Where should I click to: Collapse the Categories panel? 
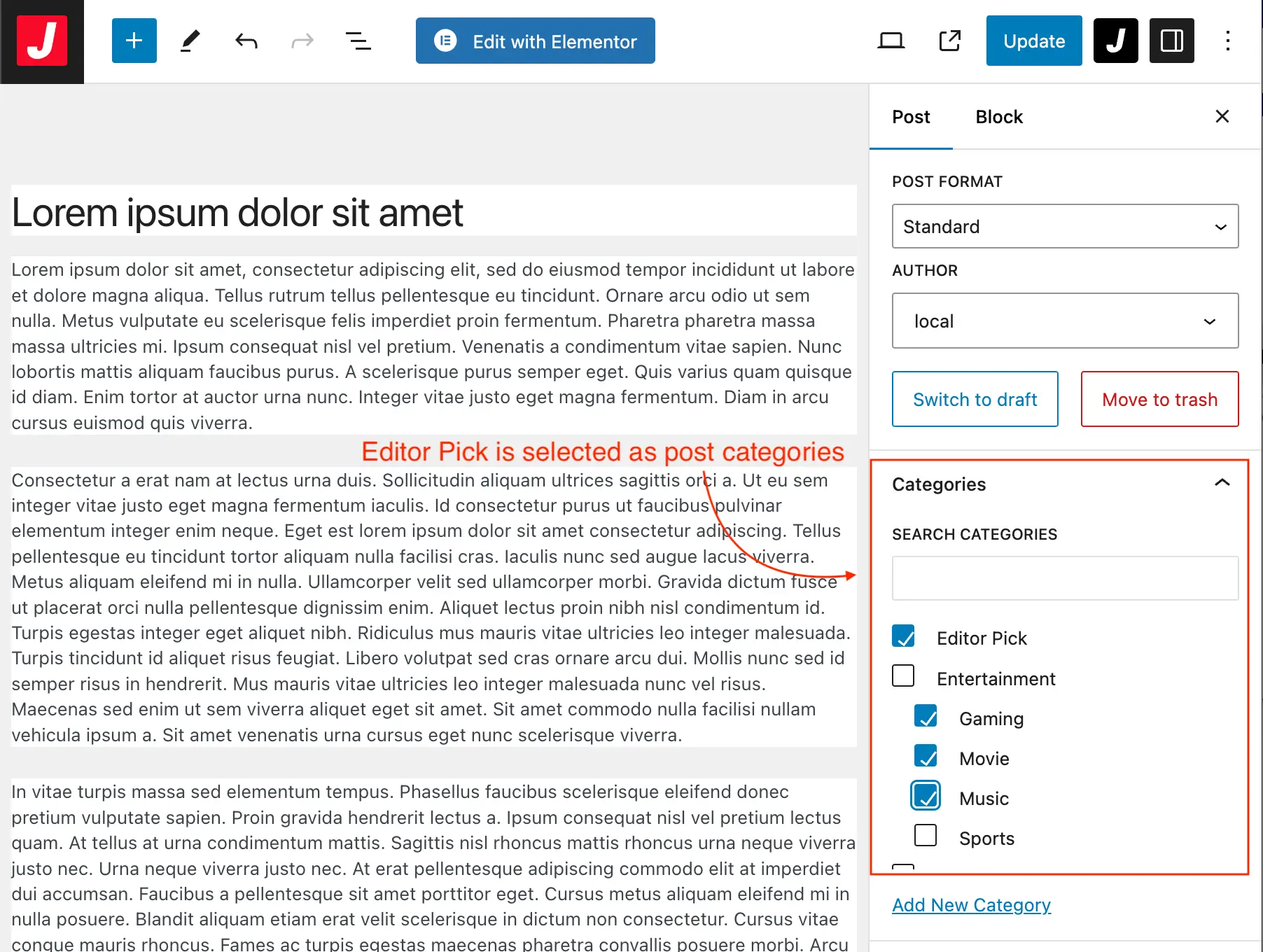(1222, 483)
